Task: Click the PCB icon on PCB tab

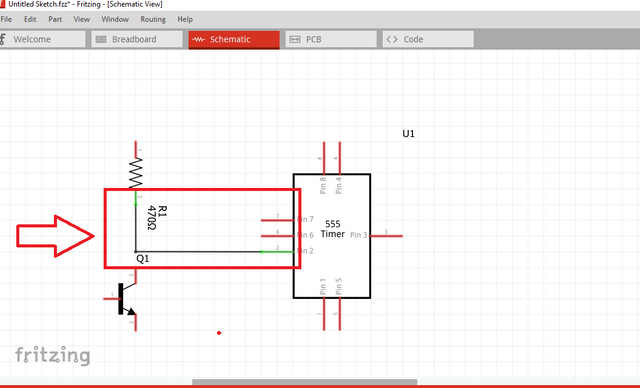Action: (295, 39)
